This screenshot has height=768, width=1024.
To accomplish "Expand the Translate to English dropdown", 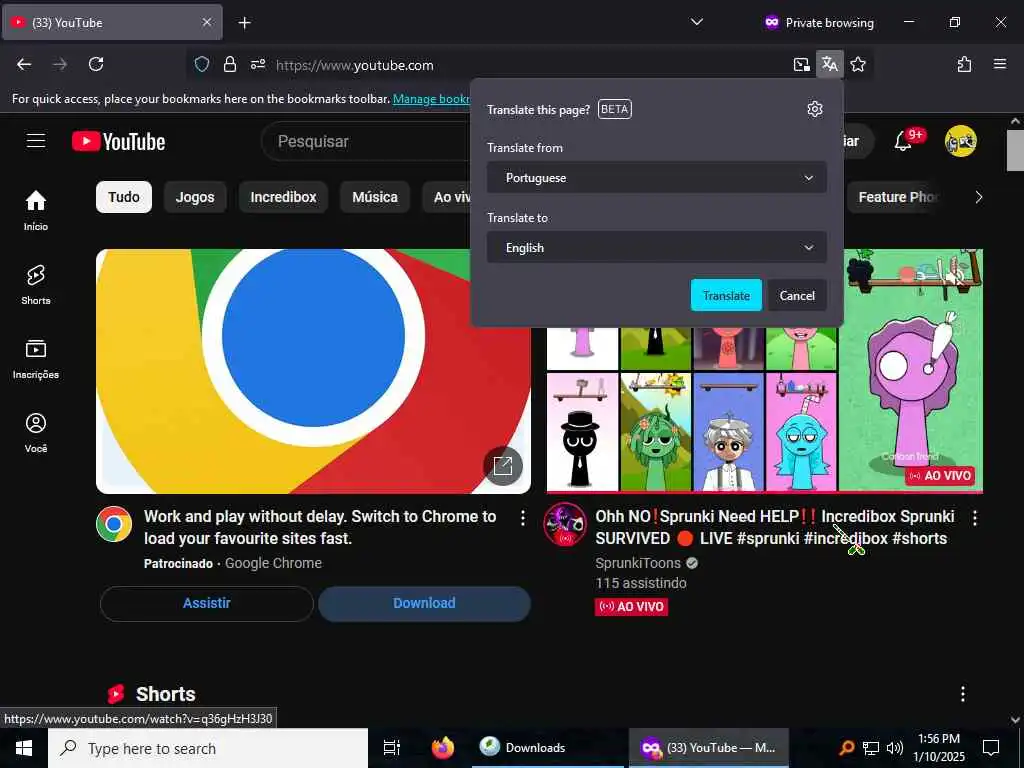I will click(x=656, y=248).
